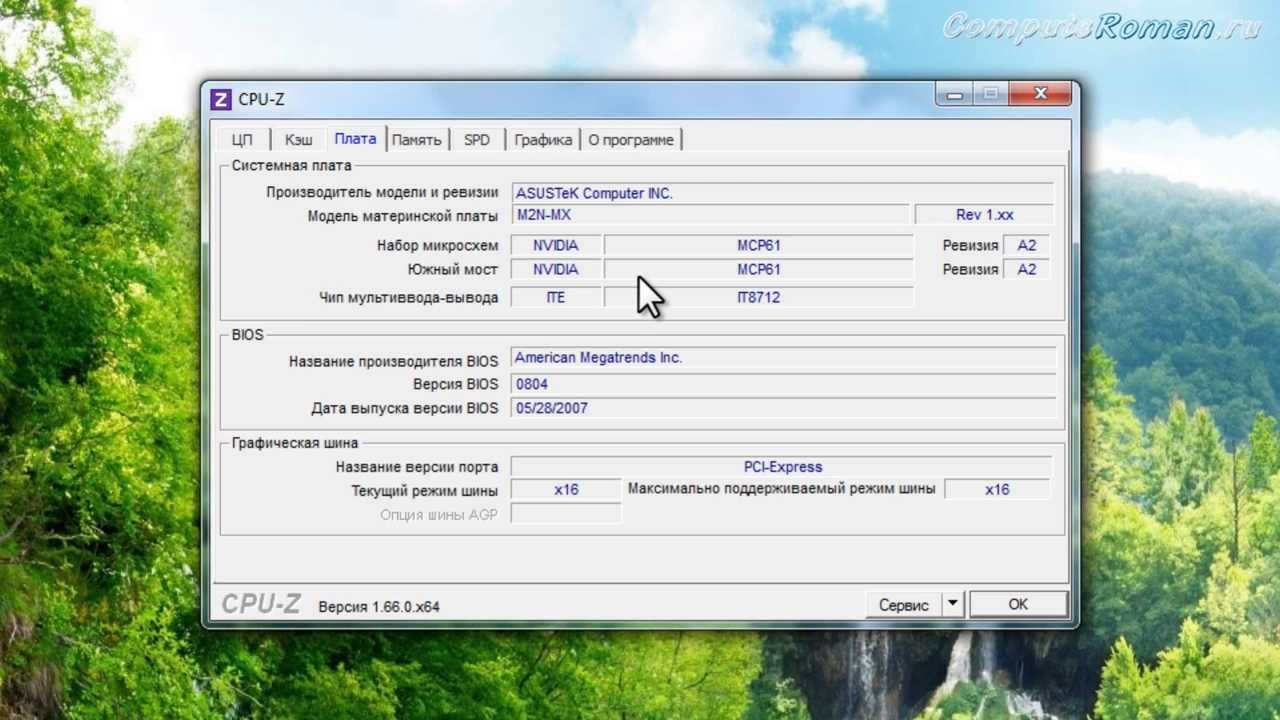Go to the Память tab

(x=416, y=140)
